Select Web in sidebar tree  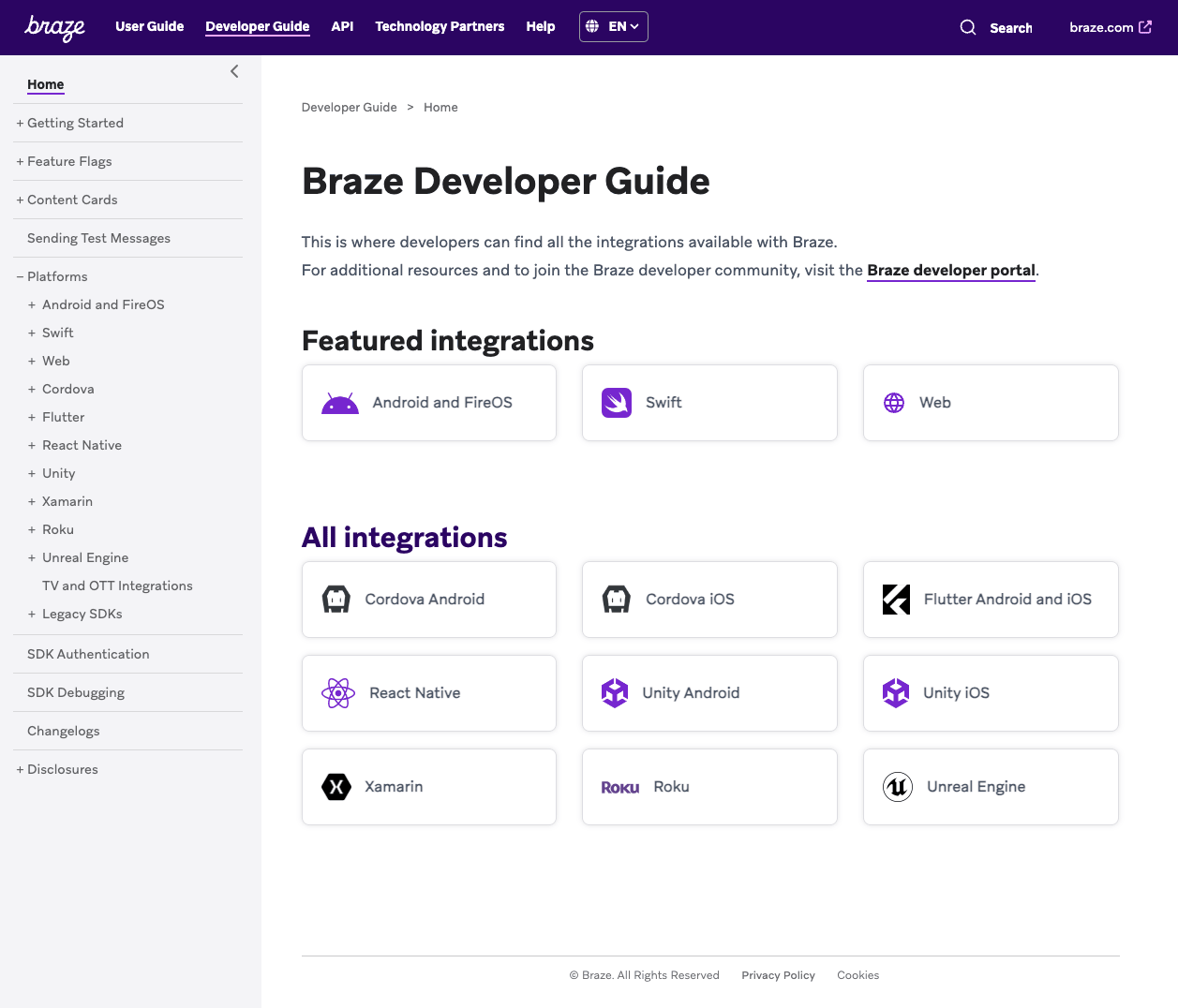(x=56, y=361)
